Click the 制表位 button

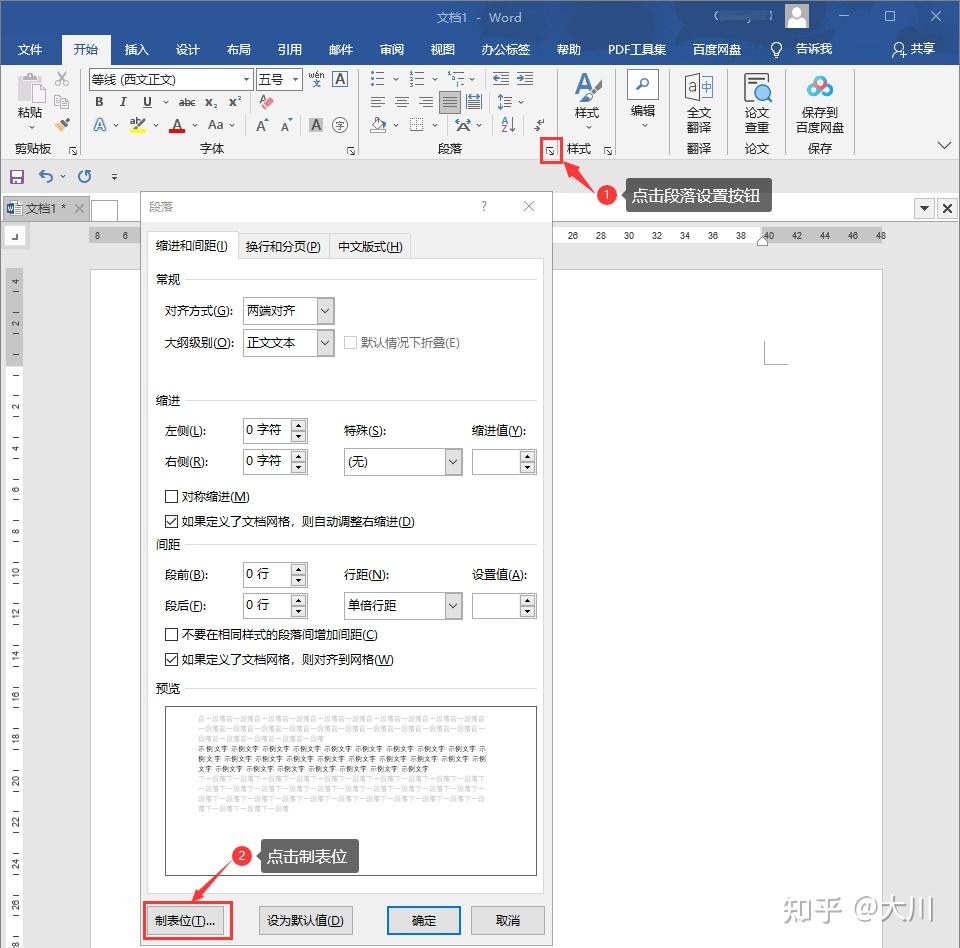186,920
